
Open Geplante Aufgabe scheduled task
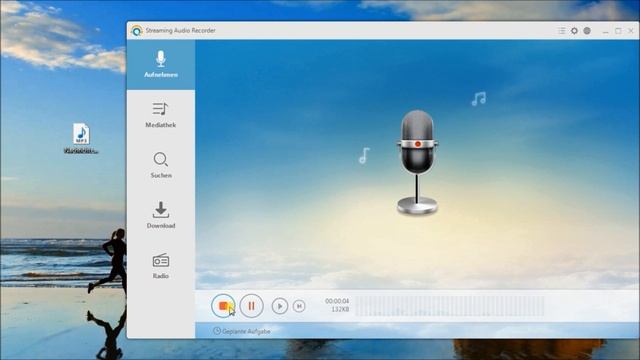pos(242,331)
